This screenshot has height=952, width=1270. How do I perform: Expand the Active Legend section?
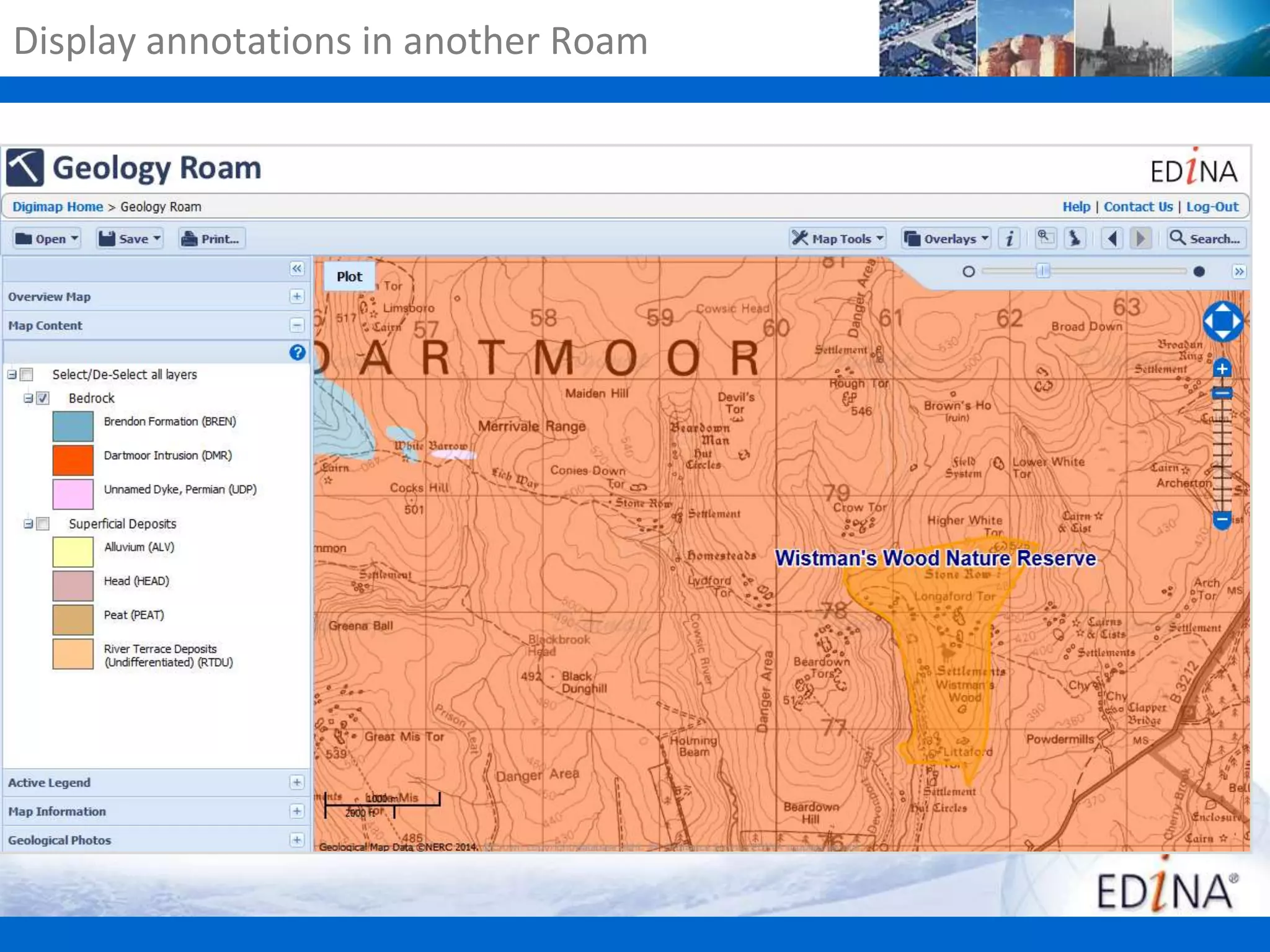297,782
